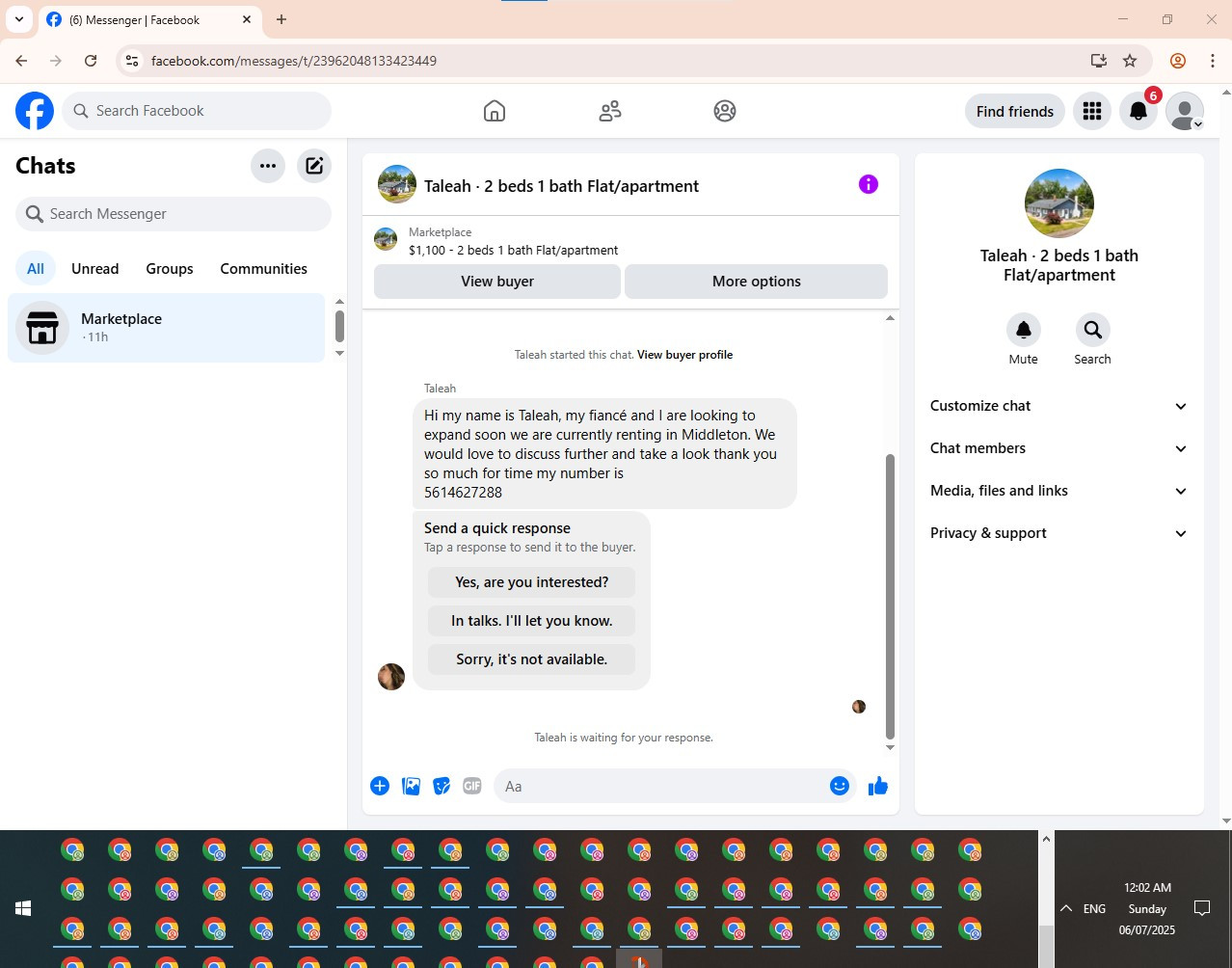Screen dimensions: 1232x968
Task: Click the Aa message input box
Action: (660, 786)
